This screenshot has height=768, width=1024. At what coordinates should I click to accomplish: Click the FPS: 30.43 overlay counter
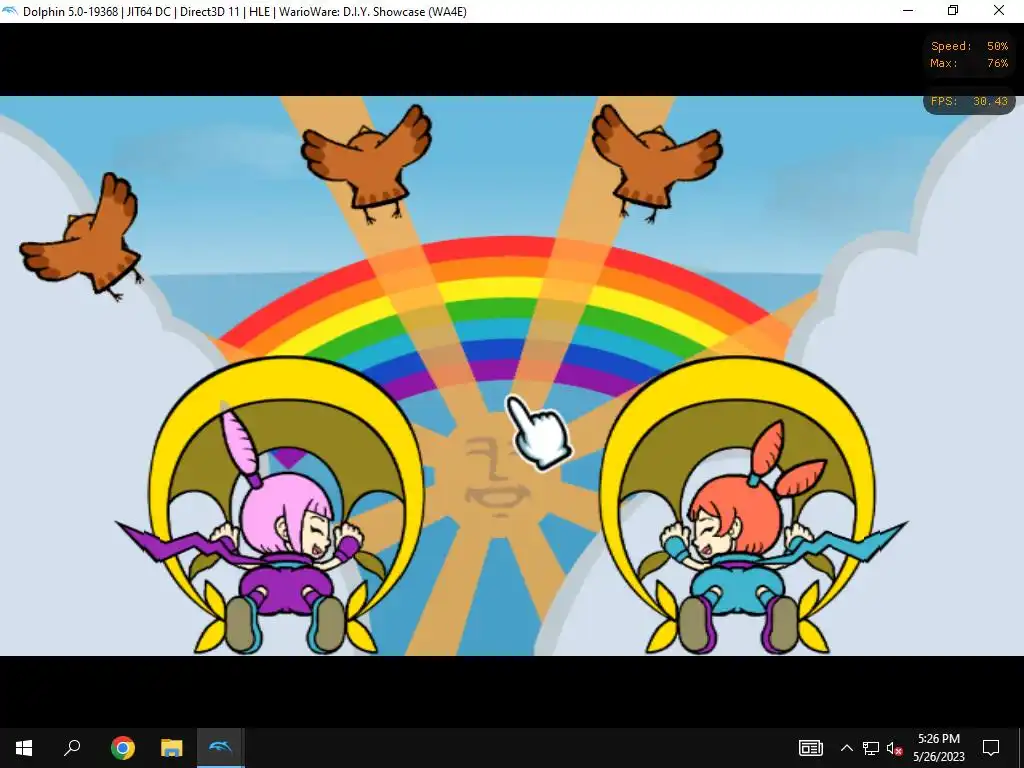coord(969,101)
